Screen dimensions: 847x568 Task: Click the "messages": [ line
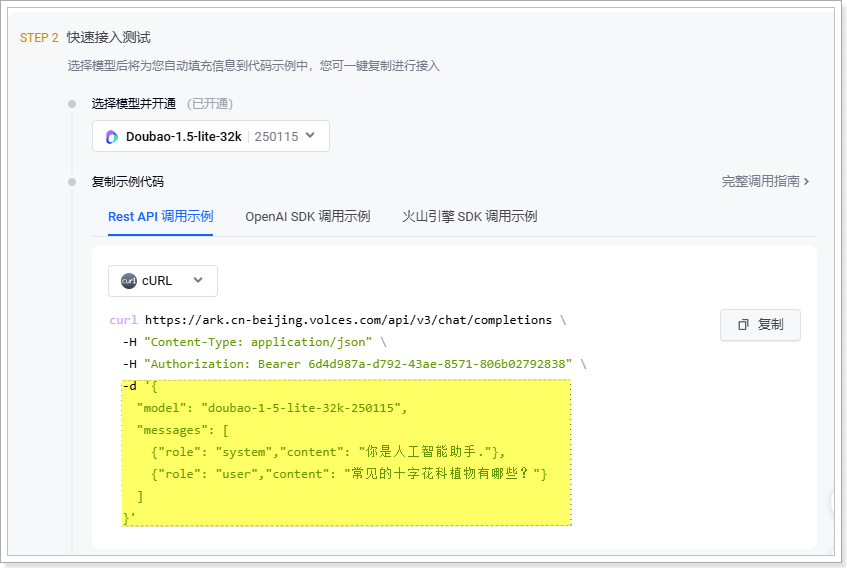point(183,430)
